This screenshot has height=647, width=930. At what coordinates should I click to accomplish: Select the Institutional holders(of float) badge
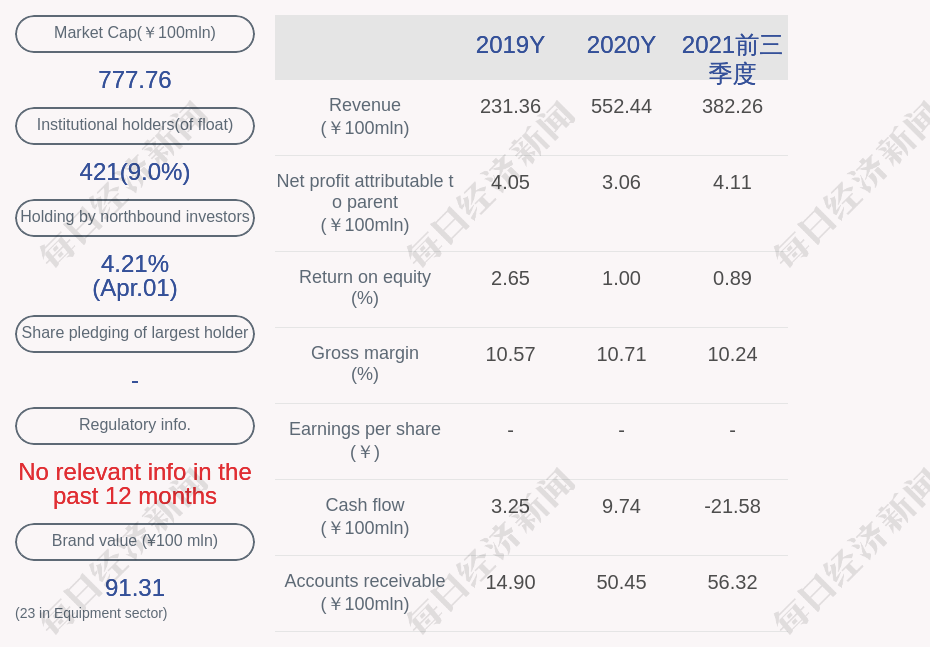[134, 125]
